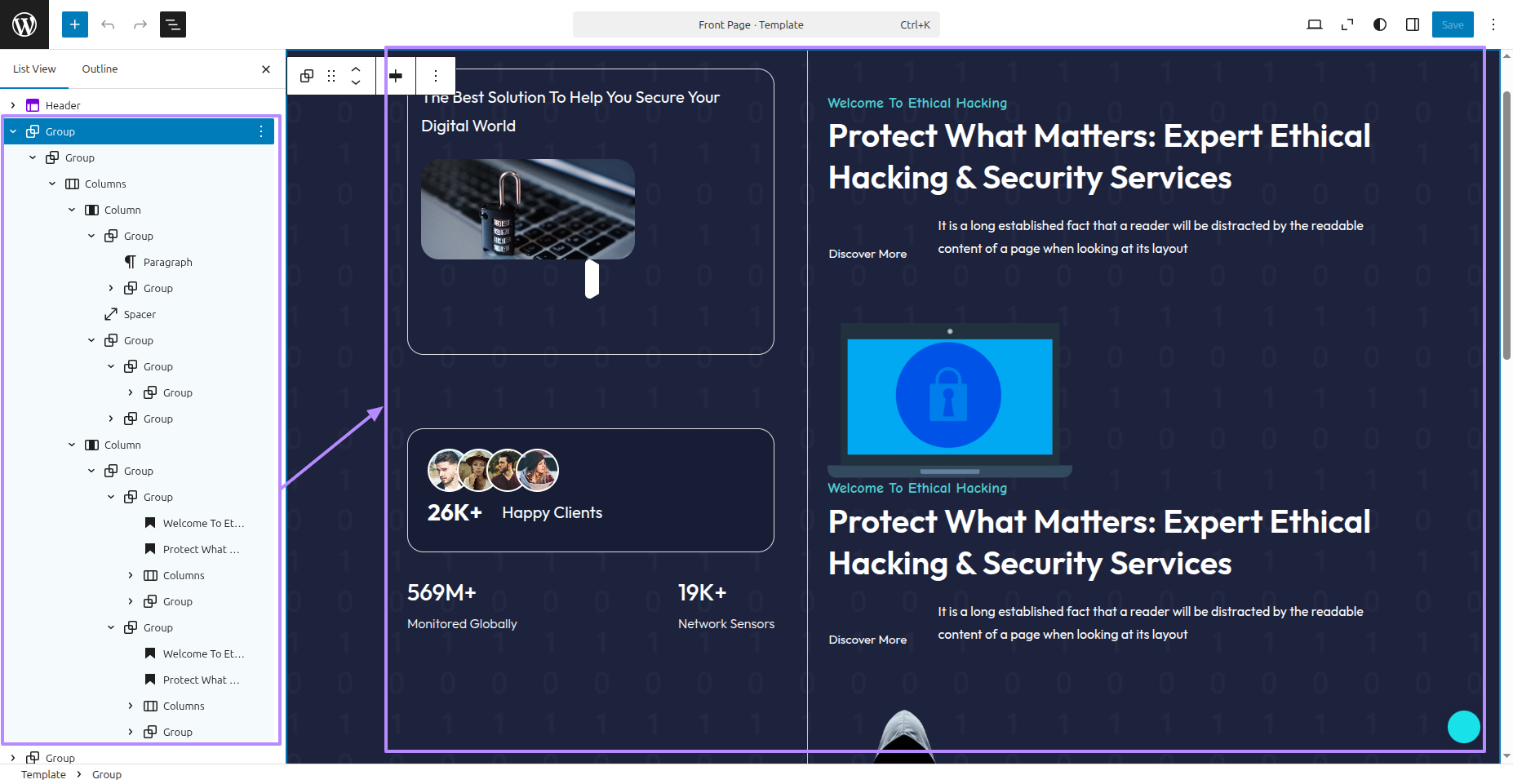Collapse the highlighted Group row
Image resolution: width=1513 pixels, height=784 pixels.
tap(13, 131)
